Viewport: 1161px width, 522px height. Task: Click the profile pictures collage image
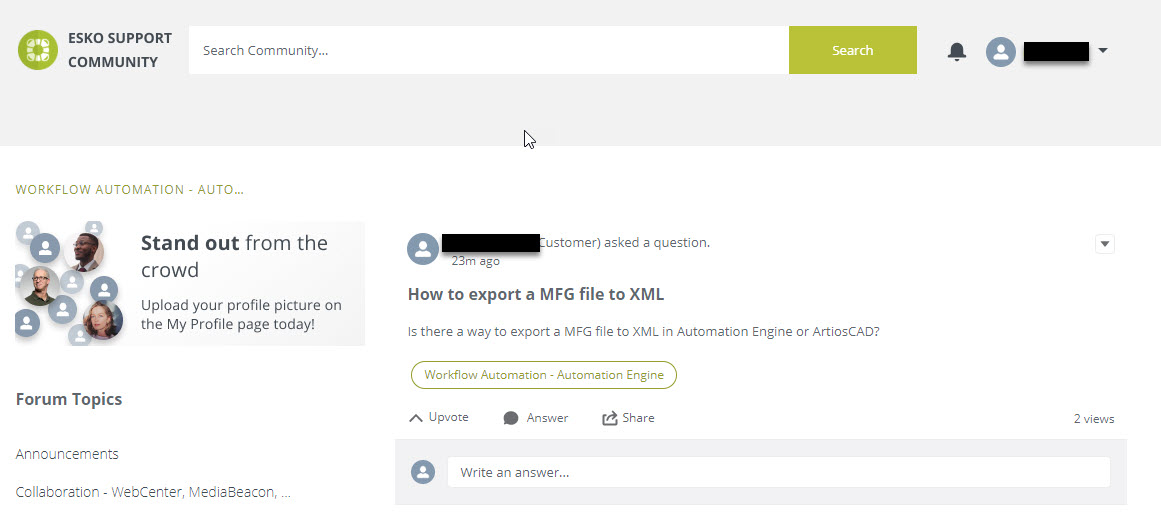(70, 284)
